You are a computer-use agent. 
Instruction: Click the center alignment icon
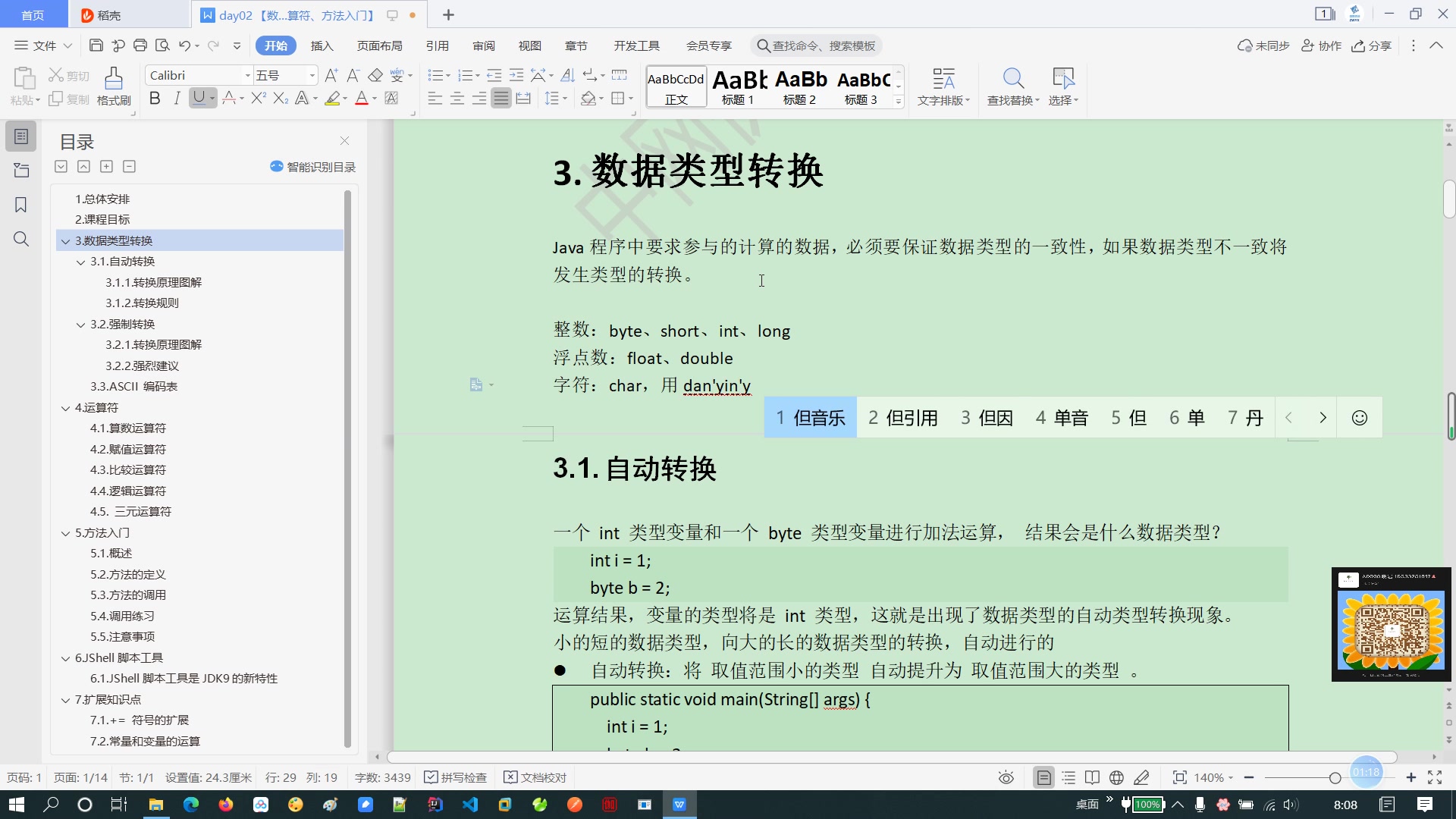click(x=457, y=99)
